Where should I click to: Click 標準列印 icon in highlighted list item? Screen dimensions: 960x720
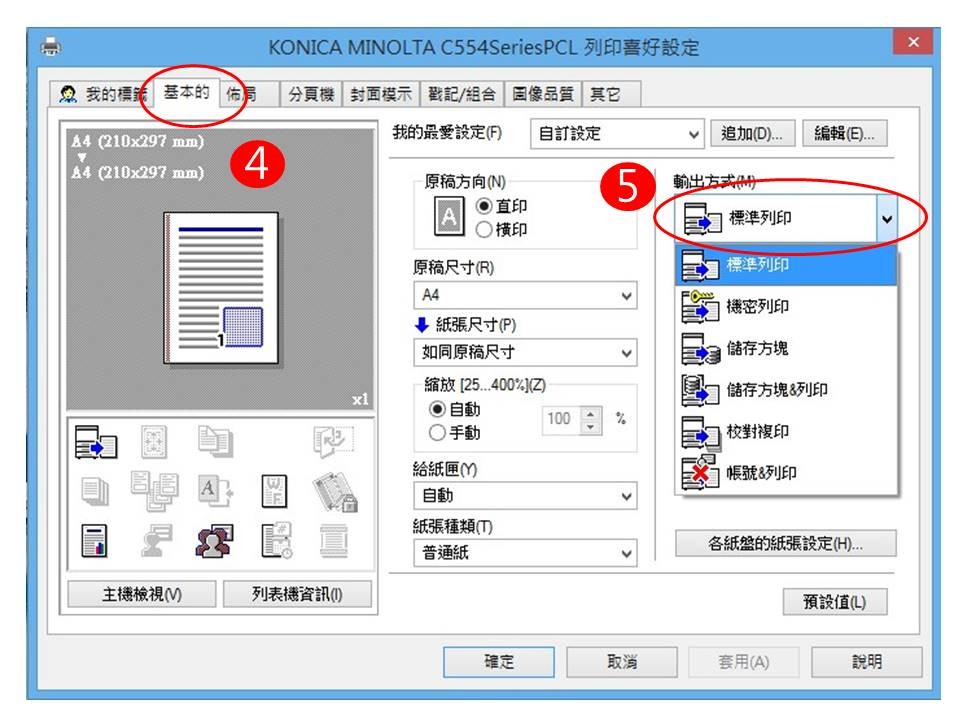pos(700,266)
